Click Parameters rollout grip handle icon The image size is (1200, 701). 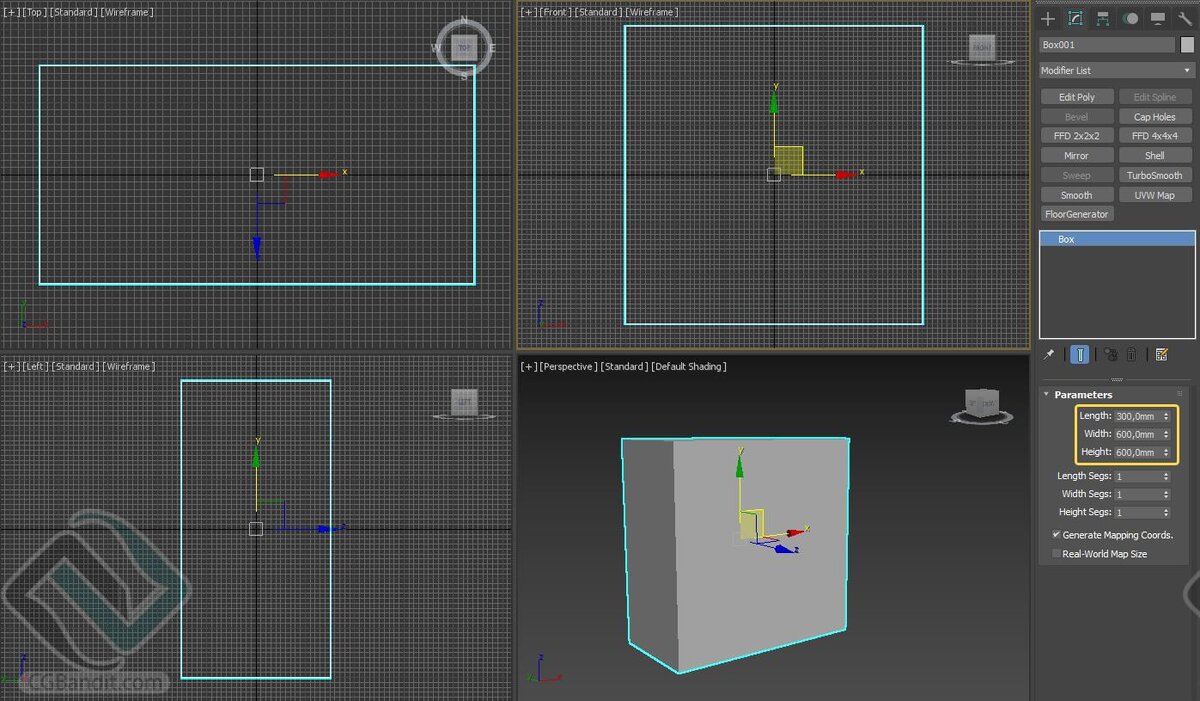pos(1180,394)
